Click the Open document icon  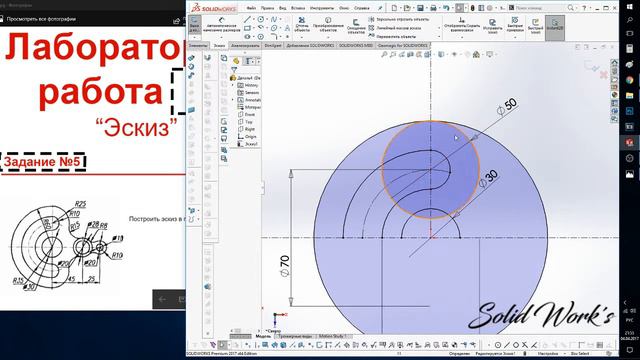point(407,8)
